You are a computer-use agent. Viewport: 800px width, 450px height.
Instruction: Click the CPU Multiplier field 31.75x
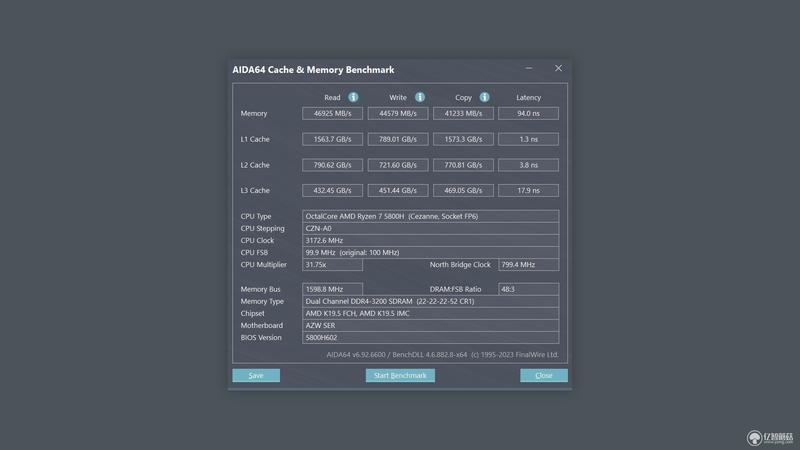(x=333, y=265)
